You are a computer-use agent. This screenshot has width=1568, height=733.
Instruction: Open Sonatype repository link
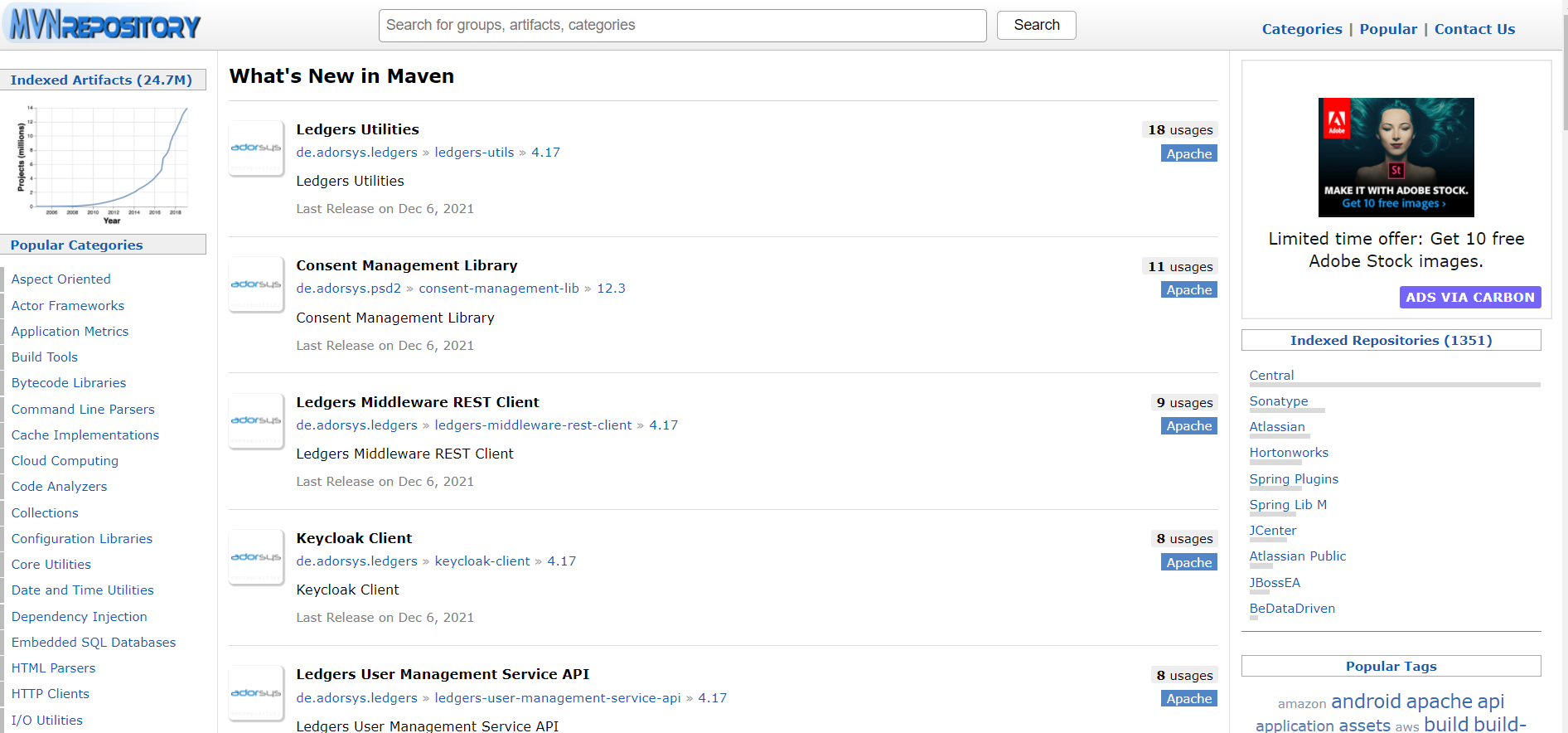click(x=1279, y=401)
